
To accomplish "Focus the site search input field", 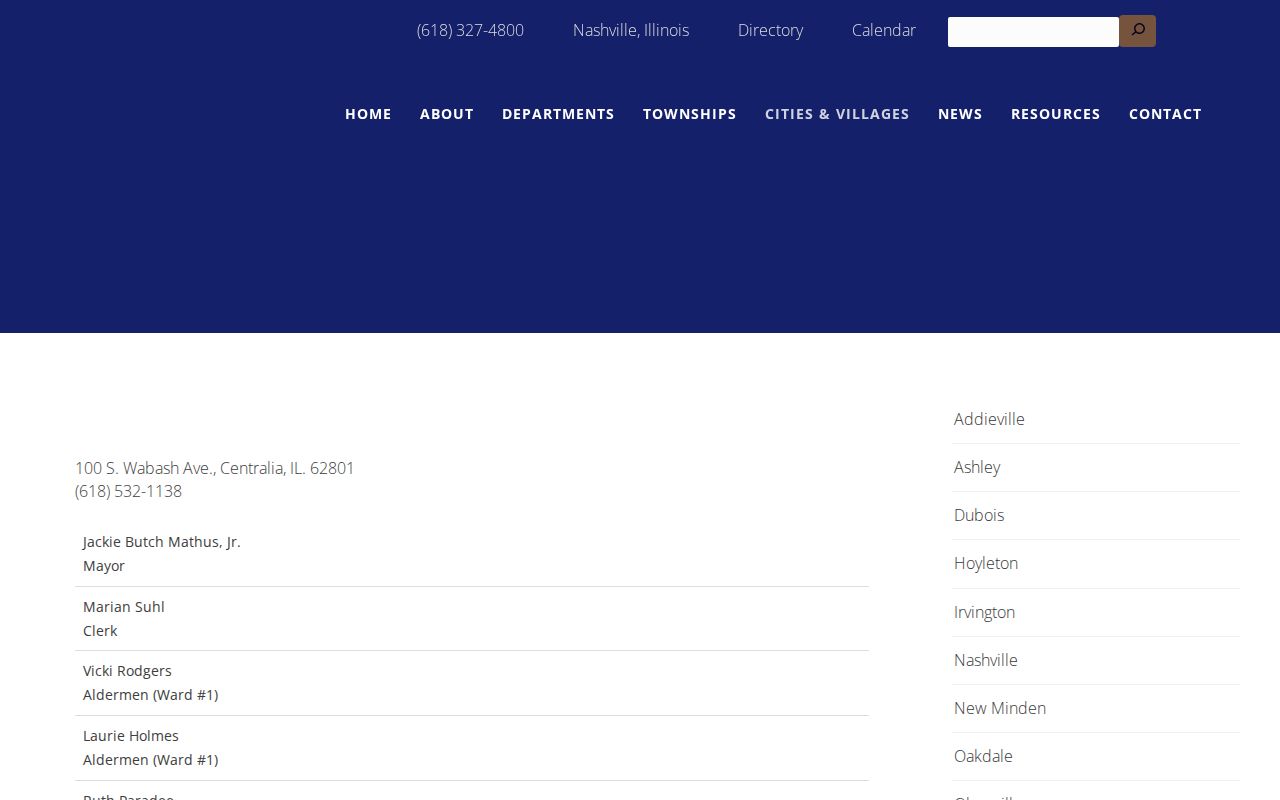I will [1033, 32].
